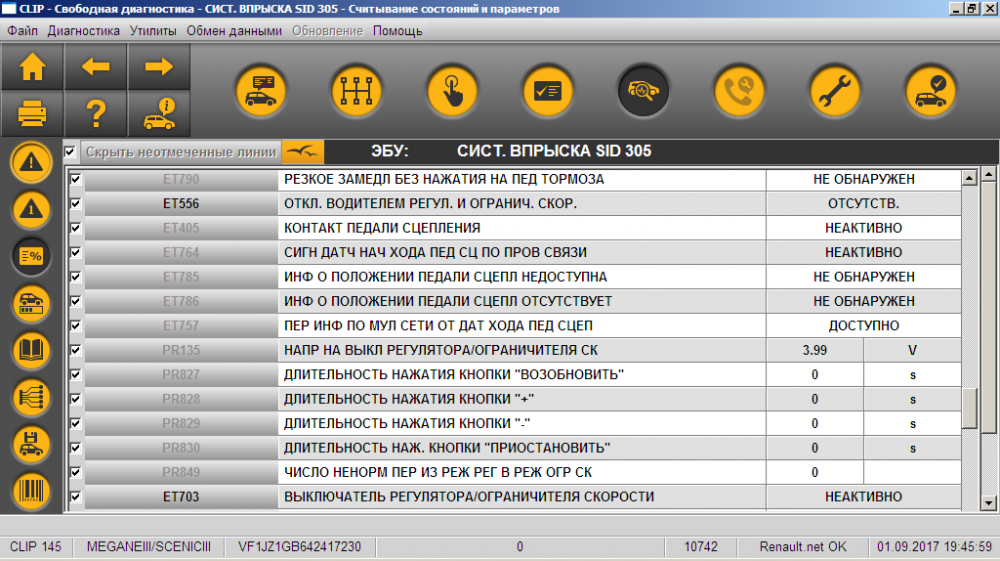Click 'ДОСТУПНО' status value
This screenshot has width=1000, height=561.
pos(864,326)
